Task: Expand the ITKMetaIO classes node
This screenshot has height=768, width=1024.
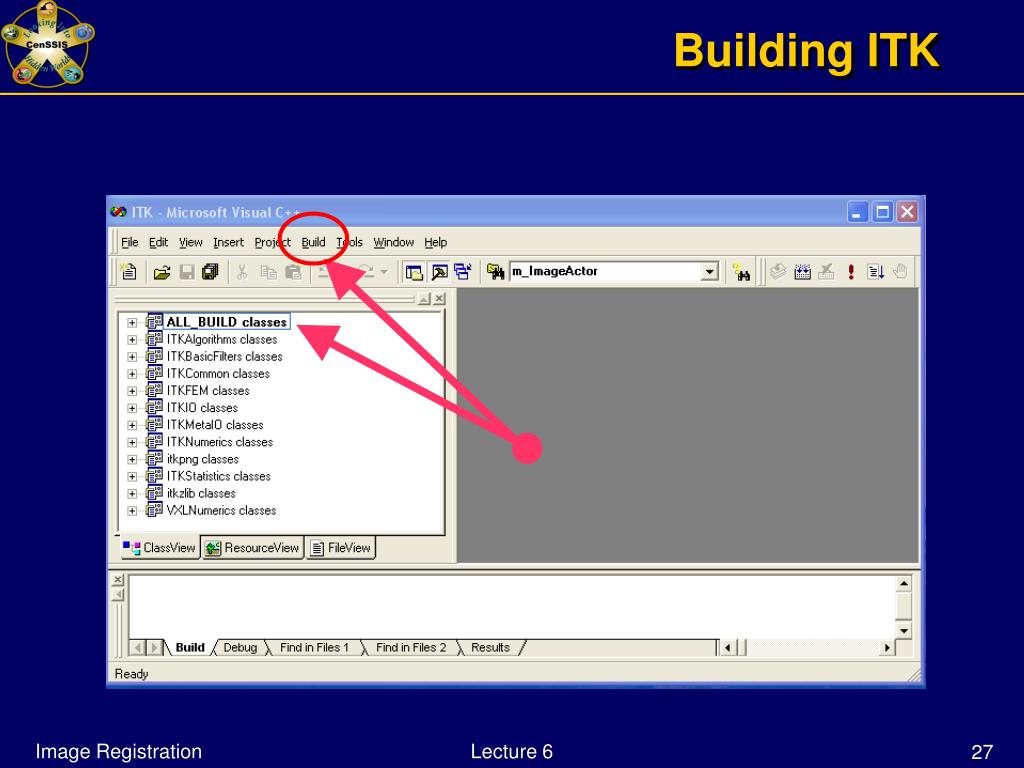Action: (132, 425)
